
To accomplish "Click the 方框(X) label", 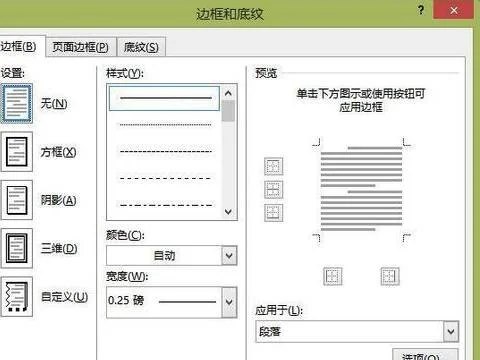I will [58, 152].
